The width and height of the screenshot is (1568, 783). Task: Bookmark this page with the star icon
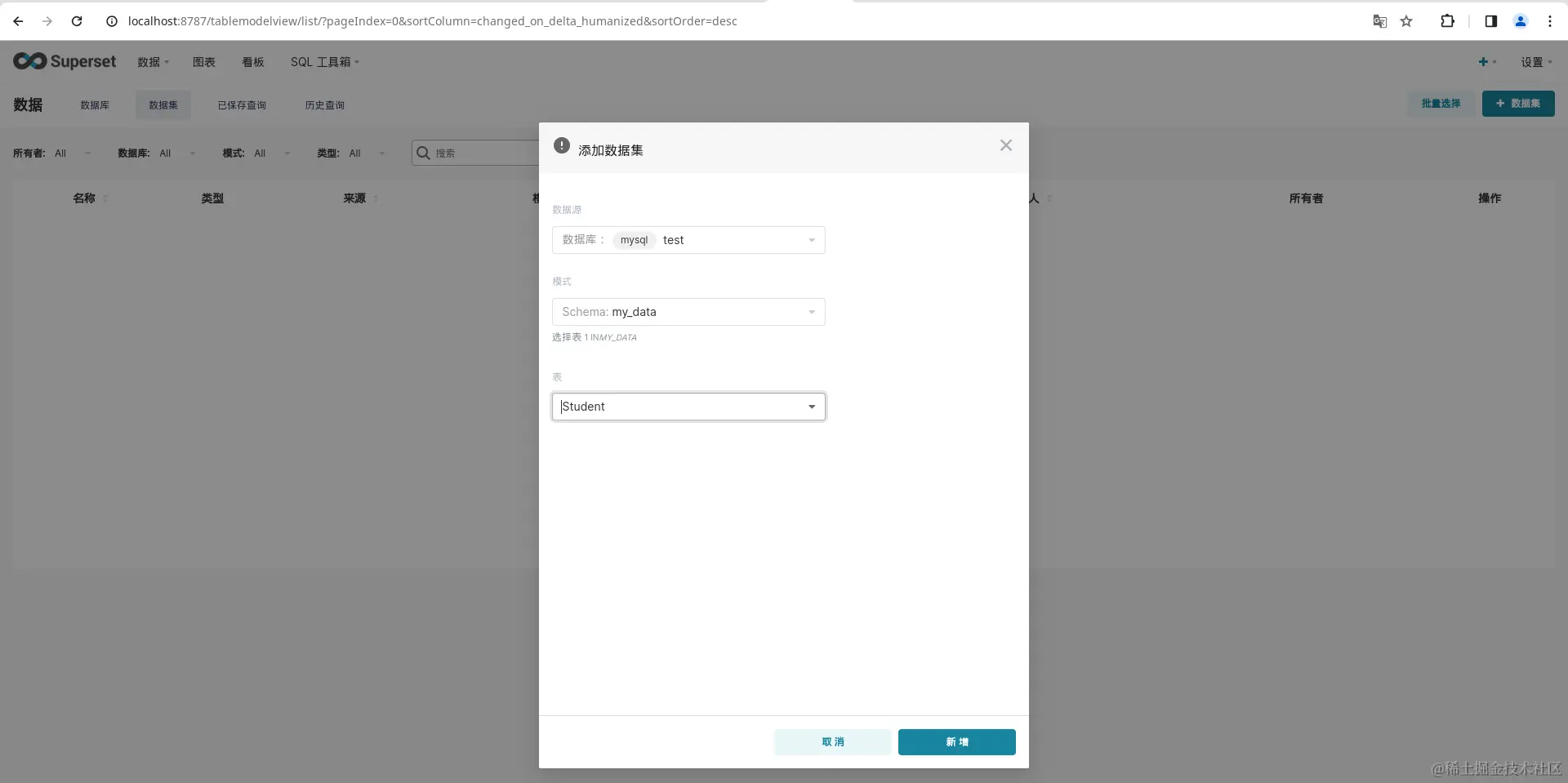(x=1406, y=21)
